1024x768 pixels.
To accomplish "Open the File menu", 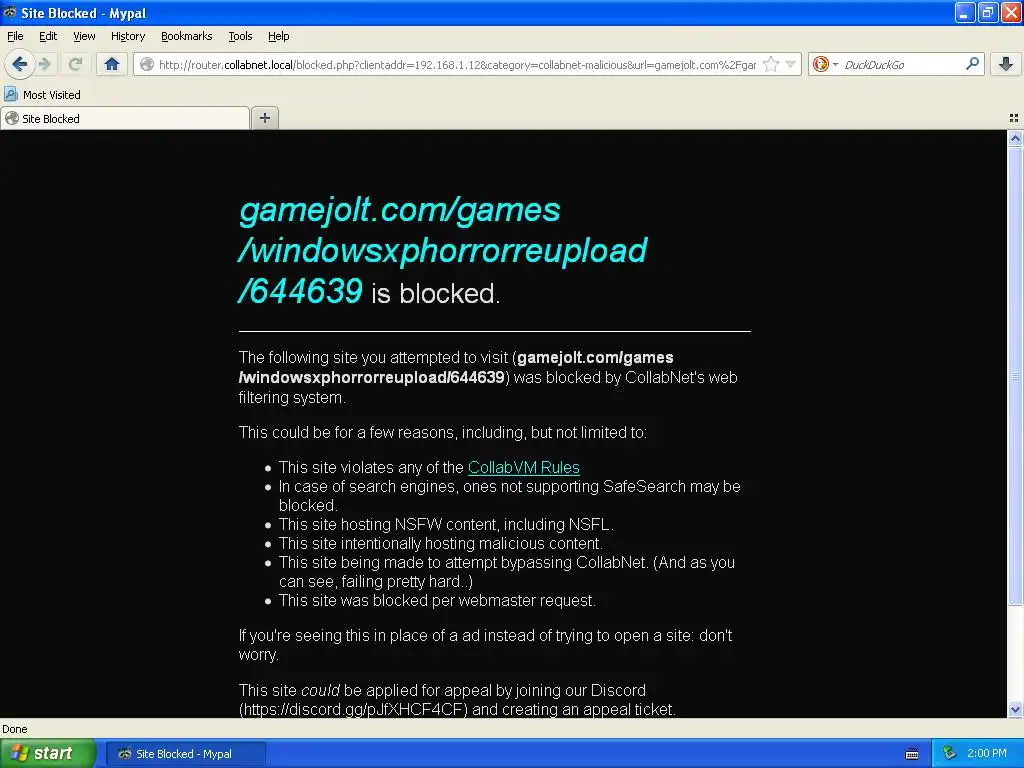I will pyautogui.click(x=15, y=37).
